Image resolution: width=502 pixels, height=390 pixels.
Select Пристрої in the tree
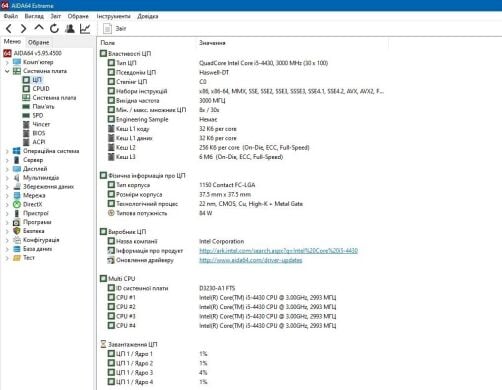31,213
